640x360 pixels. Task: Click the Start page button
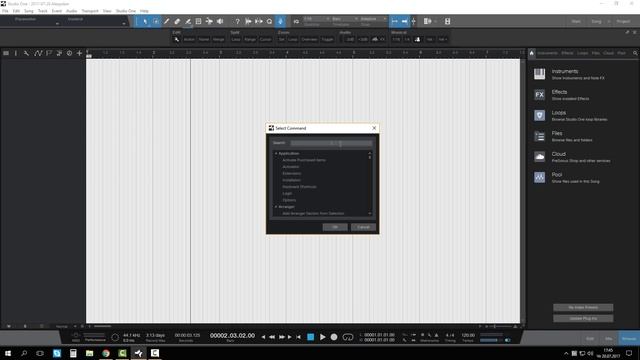576,21
